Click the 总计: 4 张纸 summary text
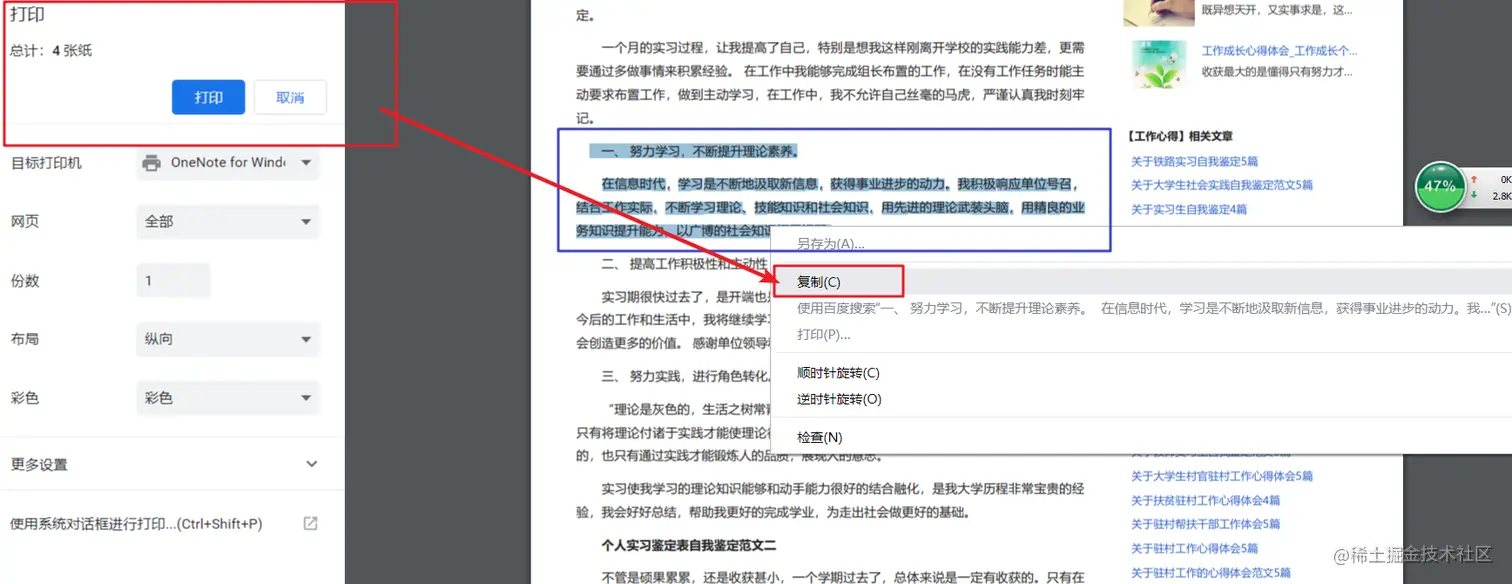This screenshot has width=1512, height=584. tap(51, 50)
